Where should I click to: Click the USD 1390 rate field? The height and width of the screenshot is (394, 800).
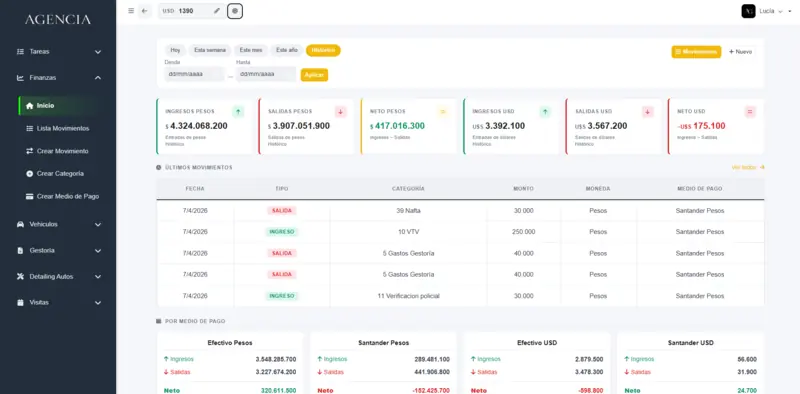[192, 11]
